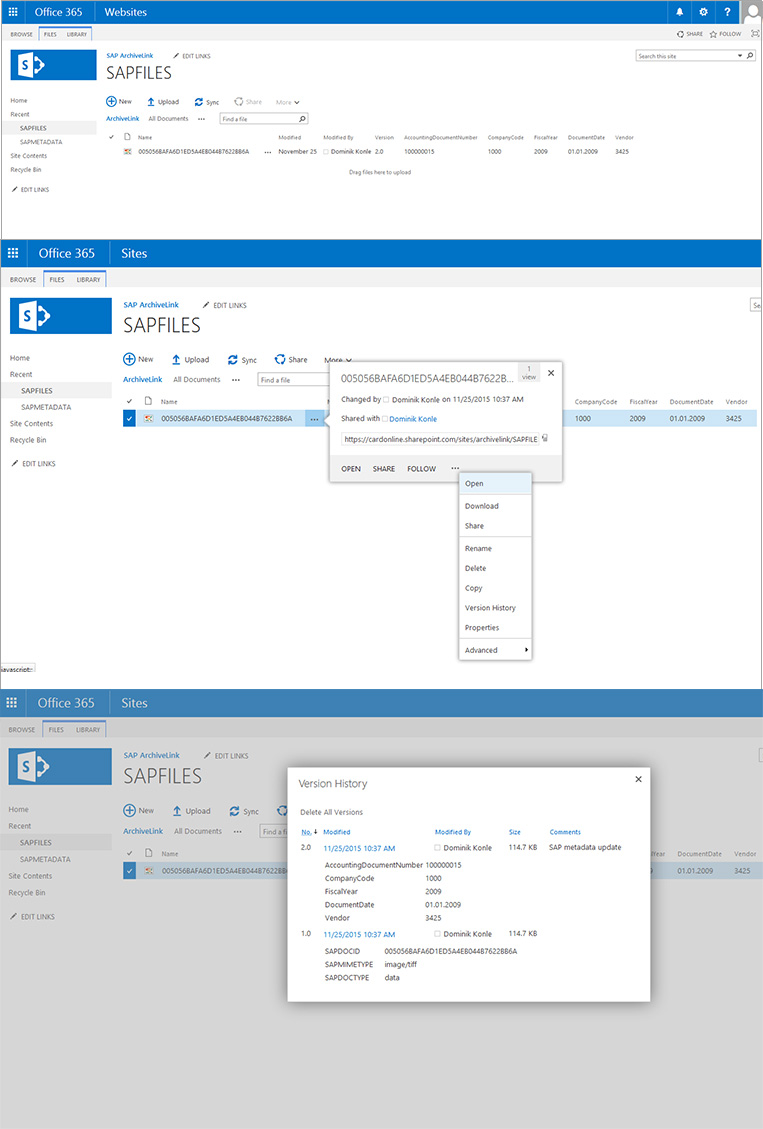The width and height of the screenshot is (763, 1129).
Task: Click Size column header in Version History
Action: pos(515,832)
